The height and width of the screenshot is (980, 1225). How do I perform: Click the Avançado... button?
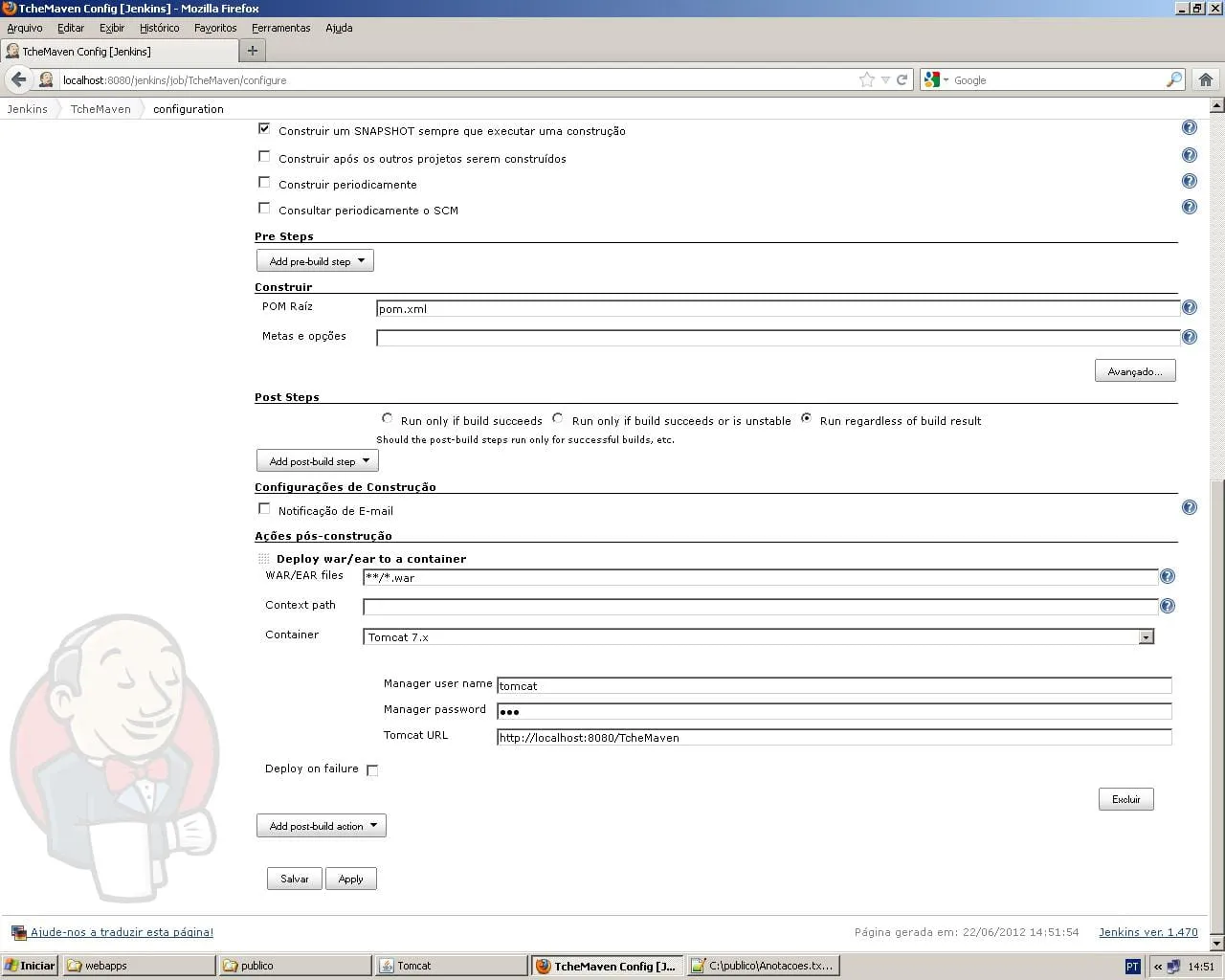coord(1135,371)
